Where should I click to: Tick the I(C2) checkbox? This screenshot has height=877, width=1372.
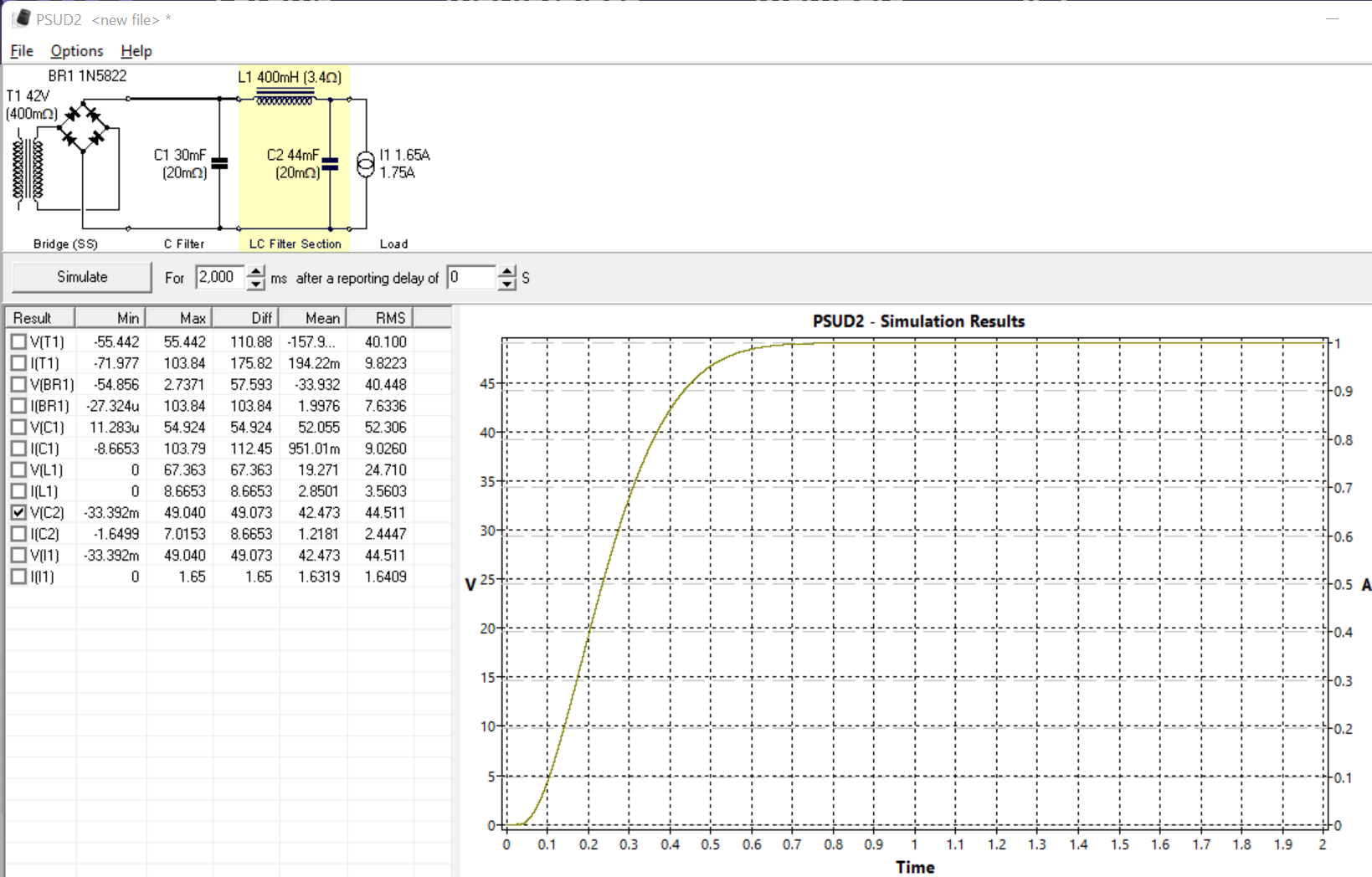(18, 534)
